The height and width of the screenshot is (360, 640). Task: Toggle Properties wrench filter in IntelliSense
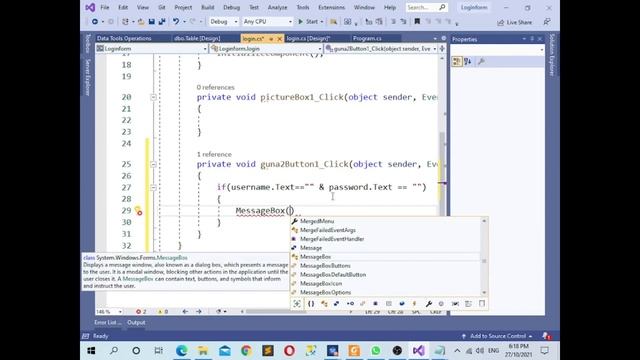tap(429, 304)
